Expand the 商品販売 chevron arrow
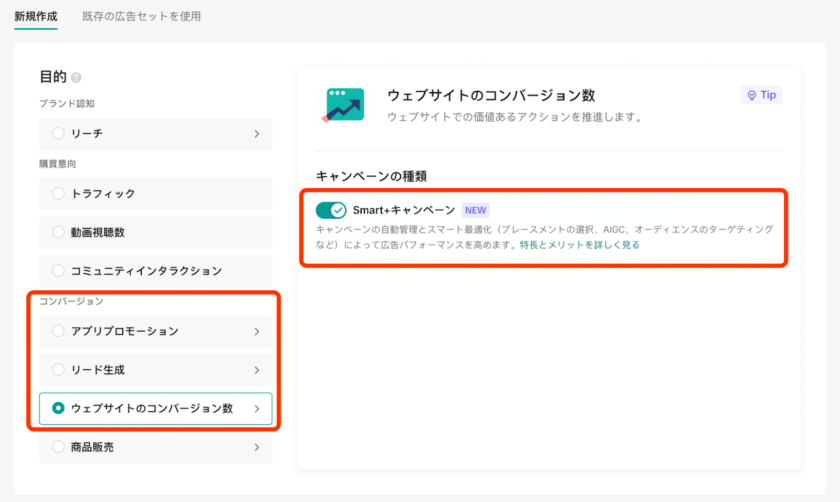The image size is (840, 502). click(256, 447)
